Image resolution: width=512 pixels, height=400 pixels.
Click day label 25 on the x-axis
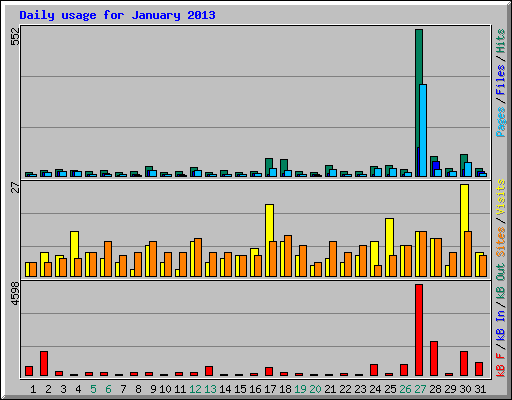(390, 389)
